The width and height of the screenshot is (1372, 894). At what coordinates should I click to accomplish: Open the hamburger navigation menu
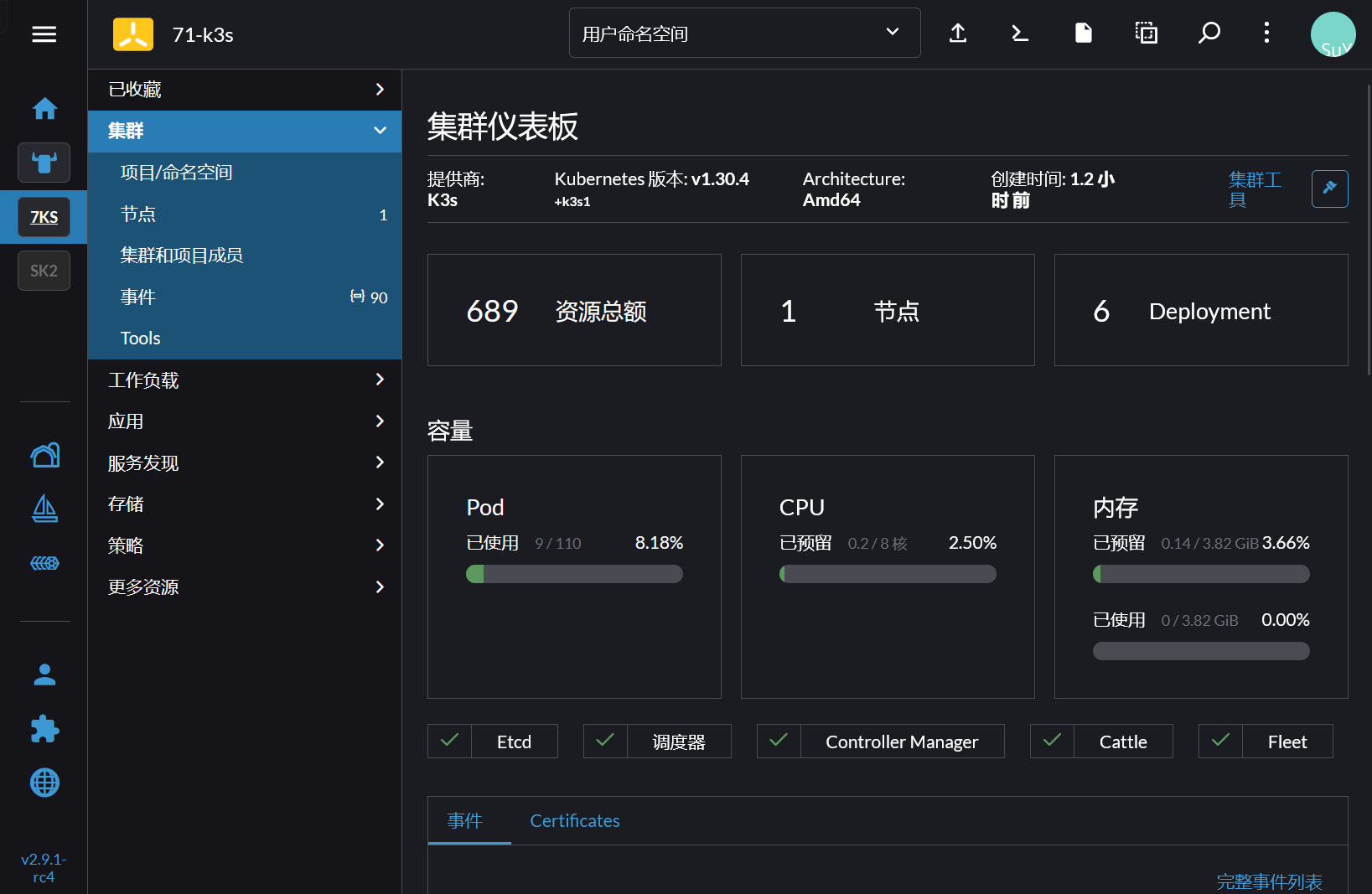[44, 34]
